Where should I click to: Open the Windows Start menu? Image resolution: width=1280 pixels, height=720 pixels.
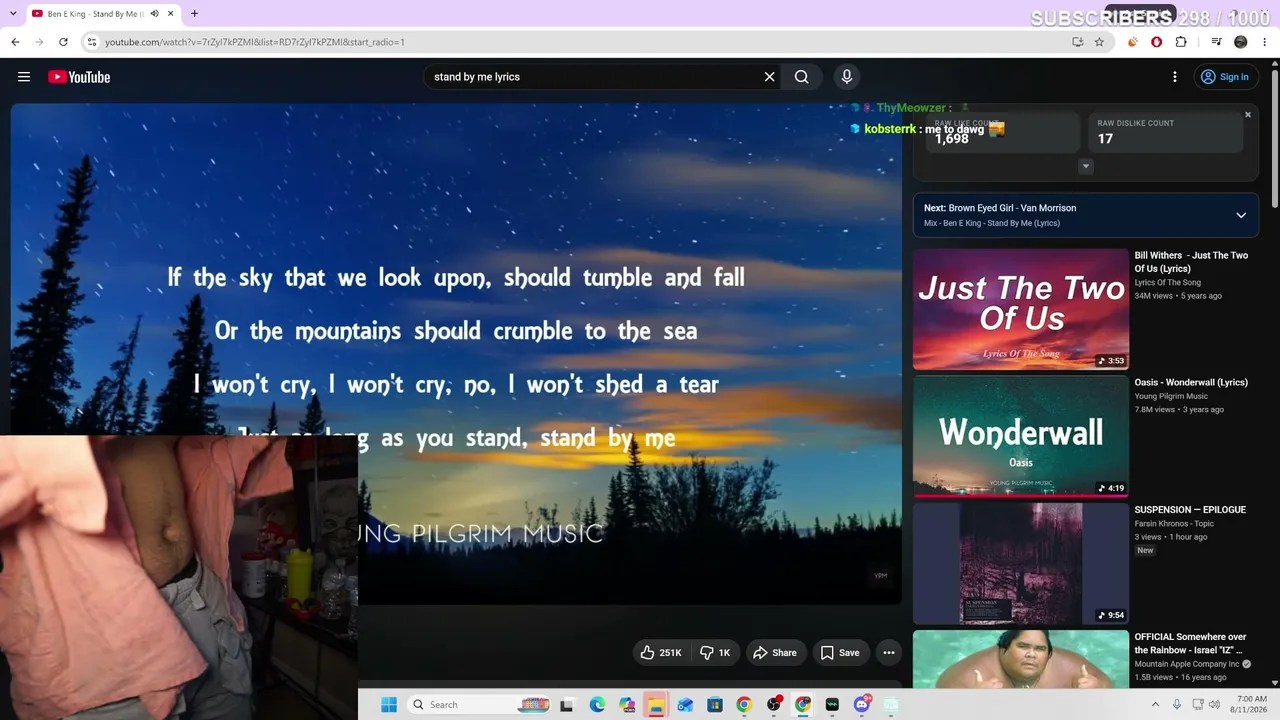[x=389, y=705]
